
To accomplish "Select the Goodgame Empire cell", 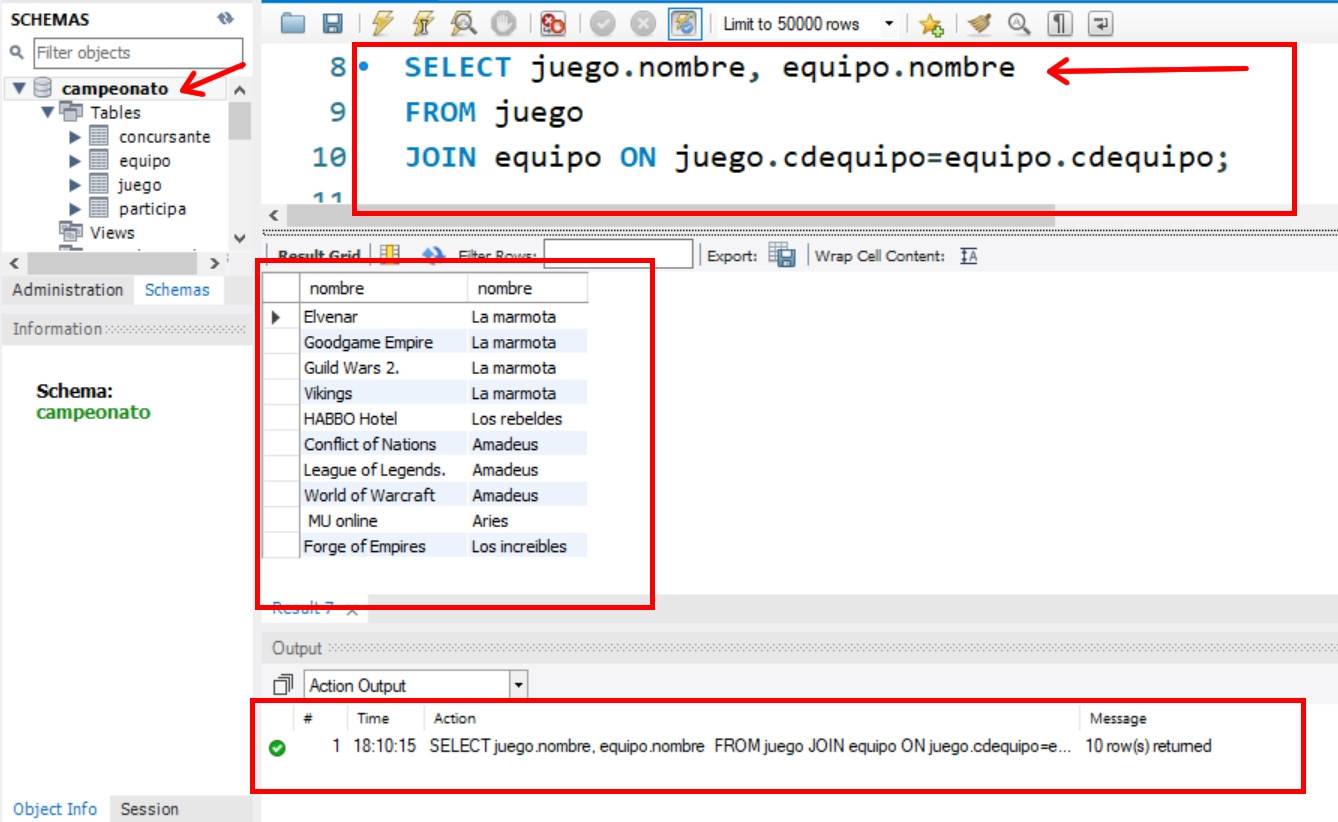I will [383, 342].
